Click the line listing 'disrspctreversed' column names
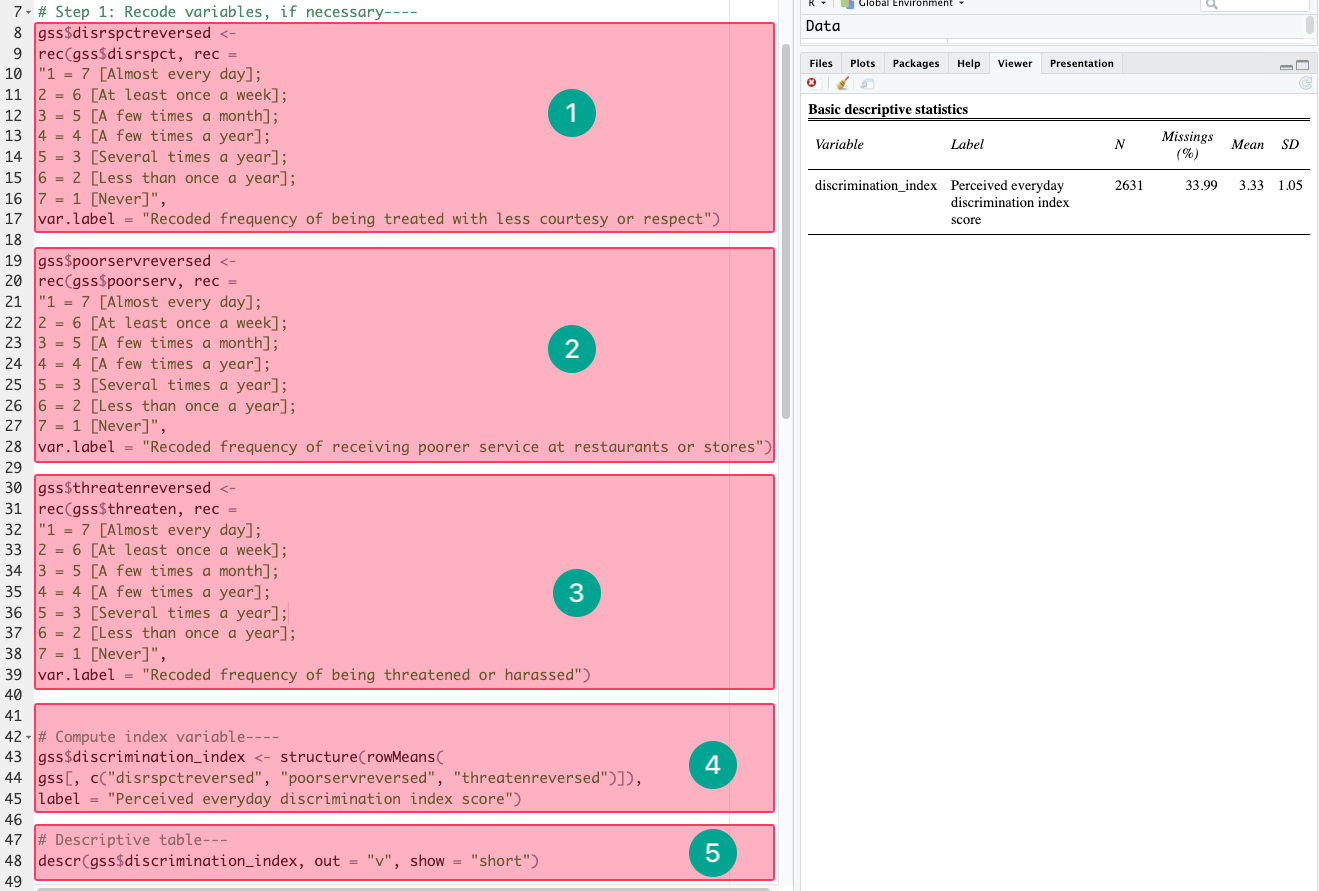This screenshot has width=1319, height=891. pyautogui.click(x=339, y=778)
